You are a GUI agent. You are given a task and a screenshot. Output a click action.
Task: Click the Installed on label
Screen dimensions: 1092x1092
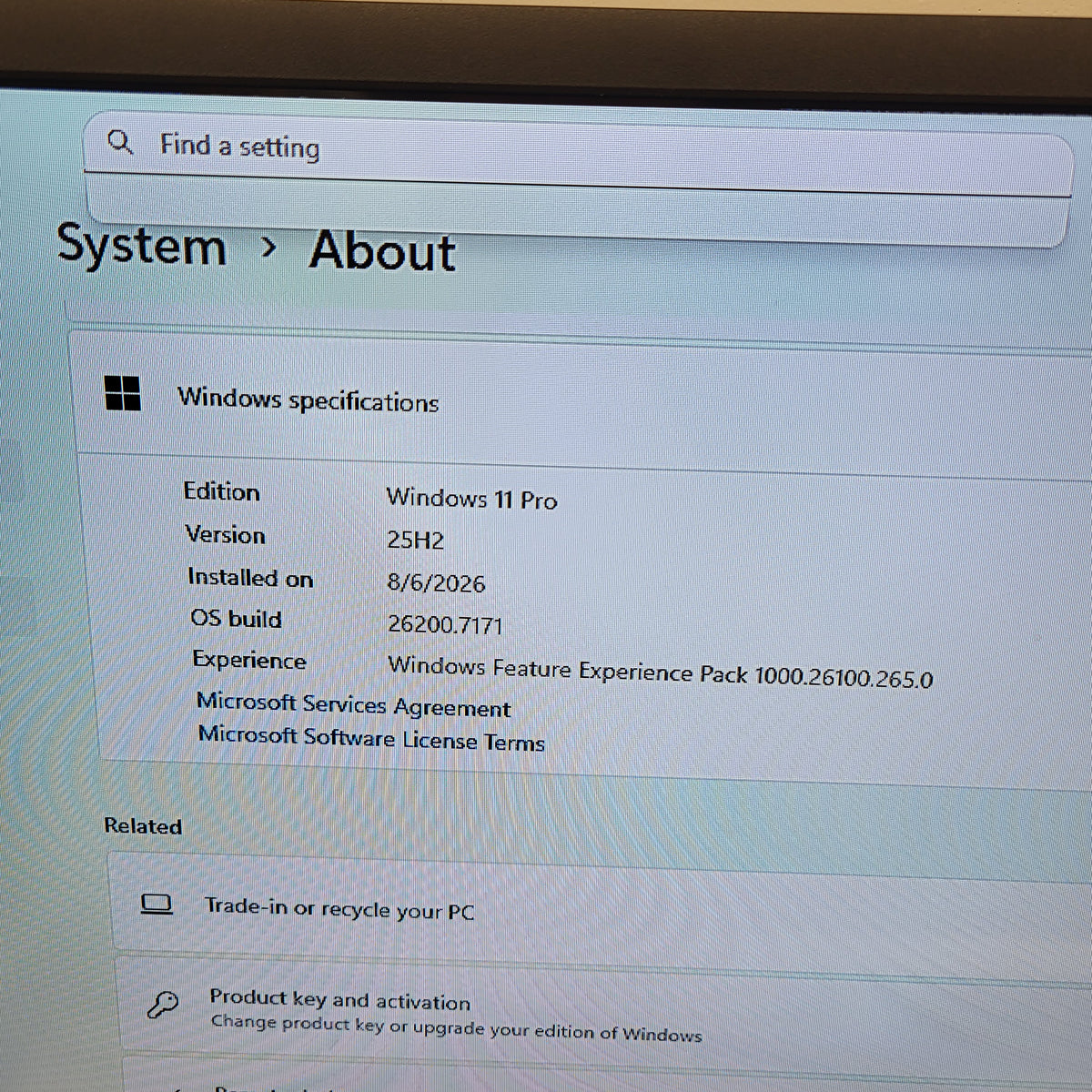250,578
